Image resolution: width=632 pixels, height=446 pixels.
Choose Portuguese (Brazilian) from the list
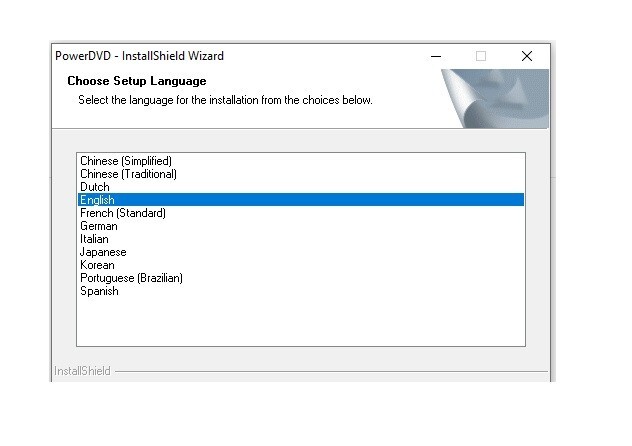click(x=301, y=278)
